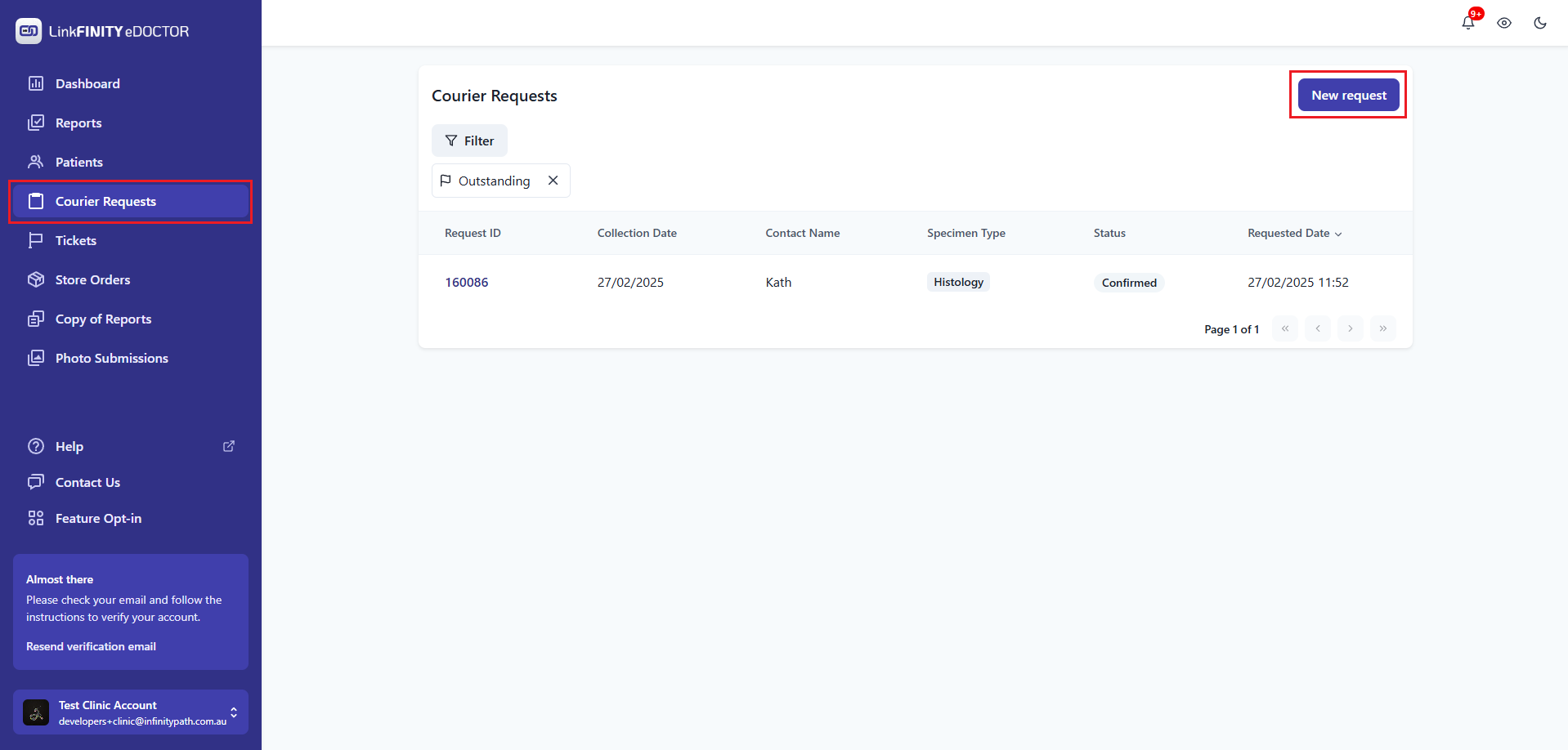Image resolution: width=1568 pixels, height=750 pixels.
Task: Click the Photo Submissions icon
Action: [36, 358]
